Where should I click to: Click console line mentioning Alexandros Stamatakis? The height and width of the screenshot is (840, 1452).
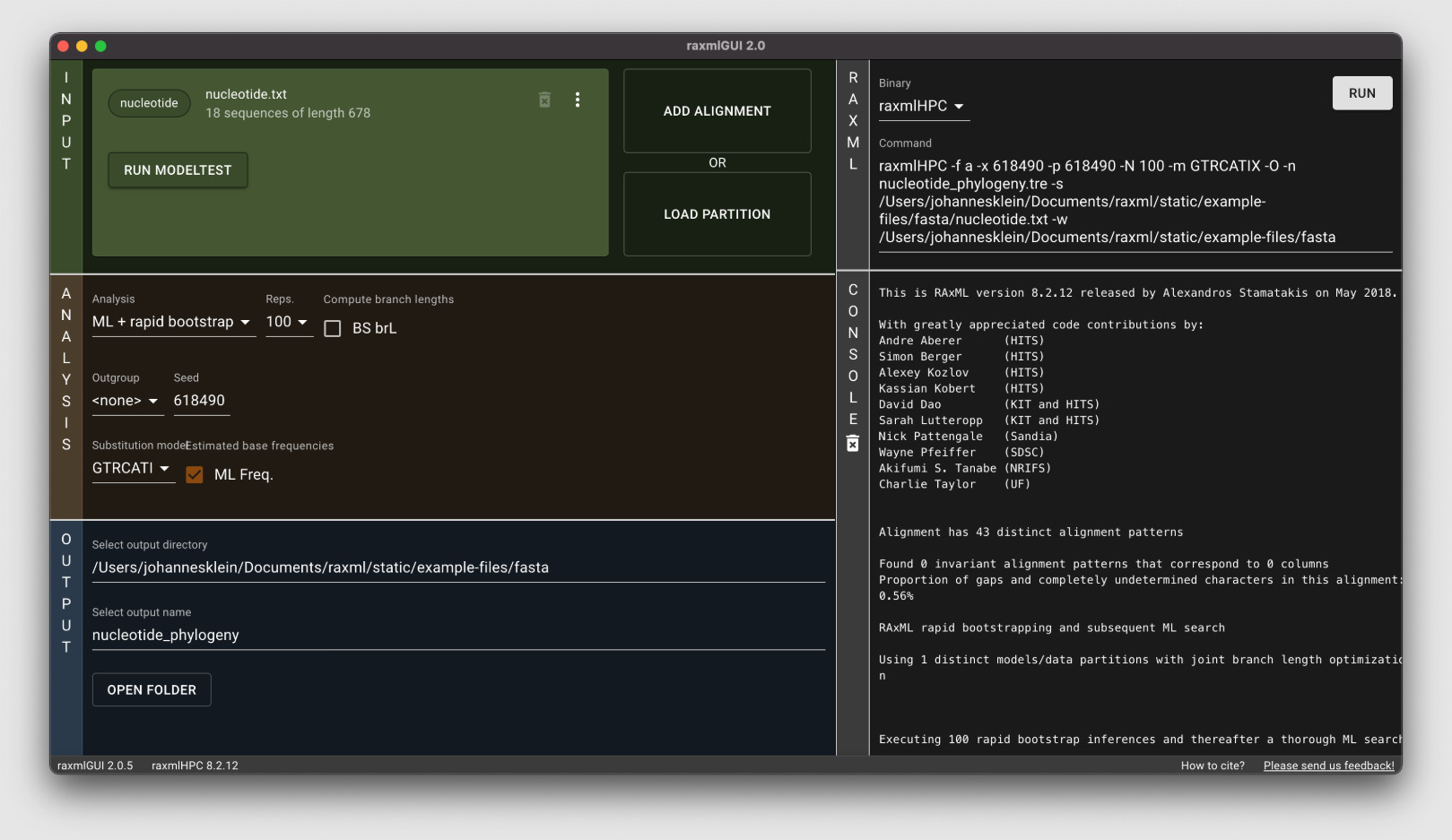pos(1137,293)
